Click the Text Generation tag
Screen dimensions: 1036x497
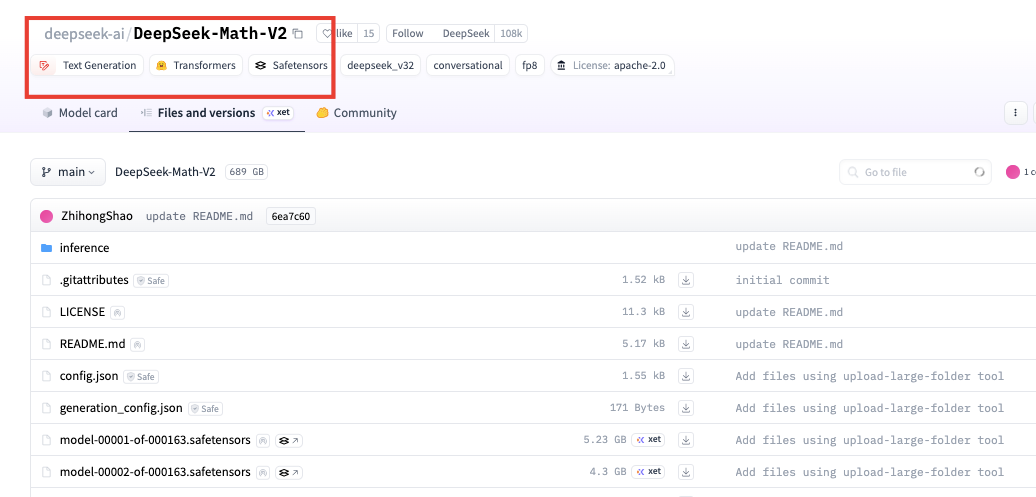point(87,66)
